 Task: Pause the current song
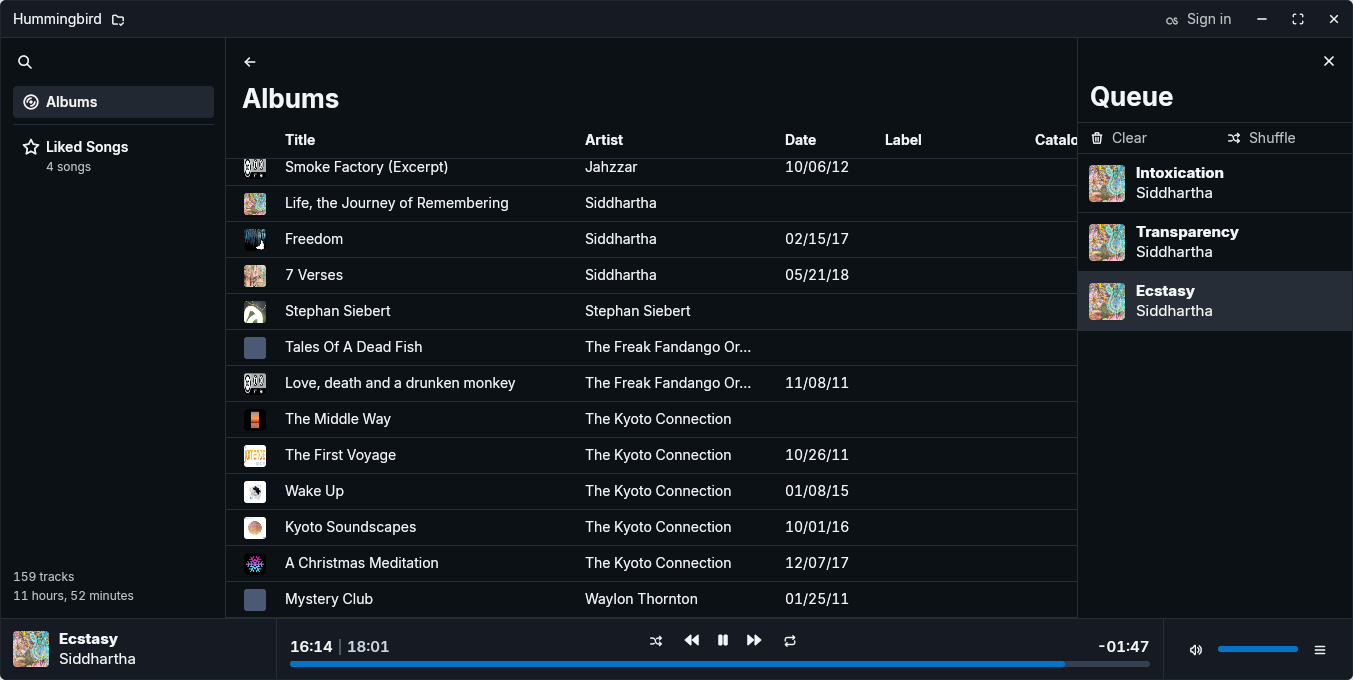(723, 640)
